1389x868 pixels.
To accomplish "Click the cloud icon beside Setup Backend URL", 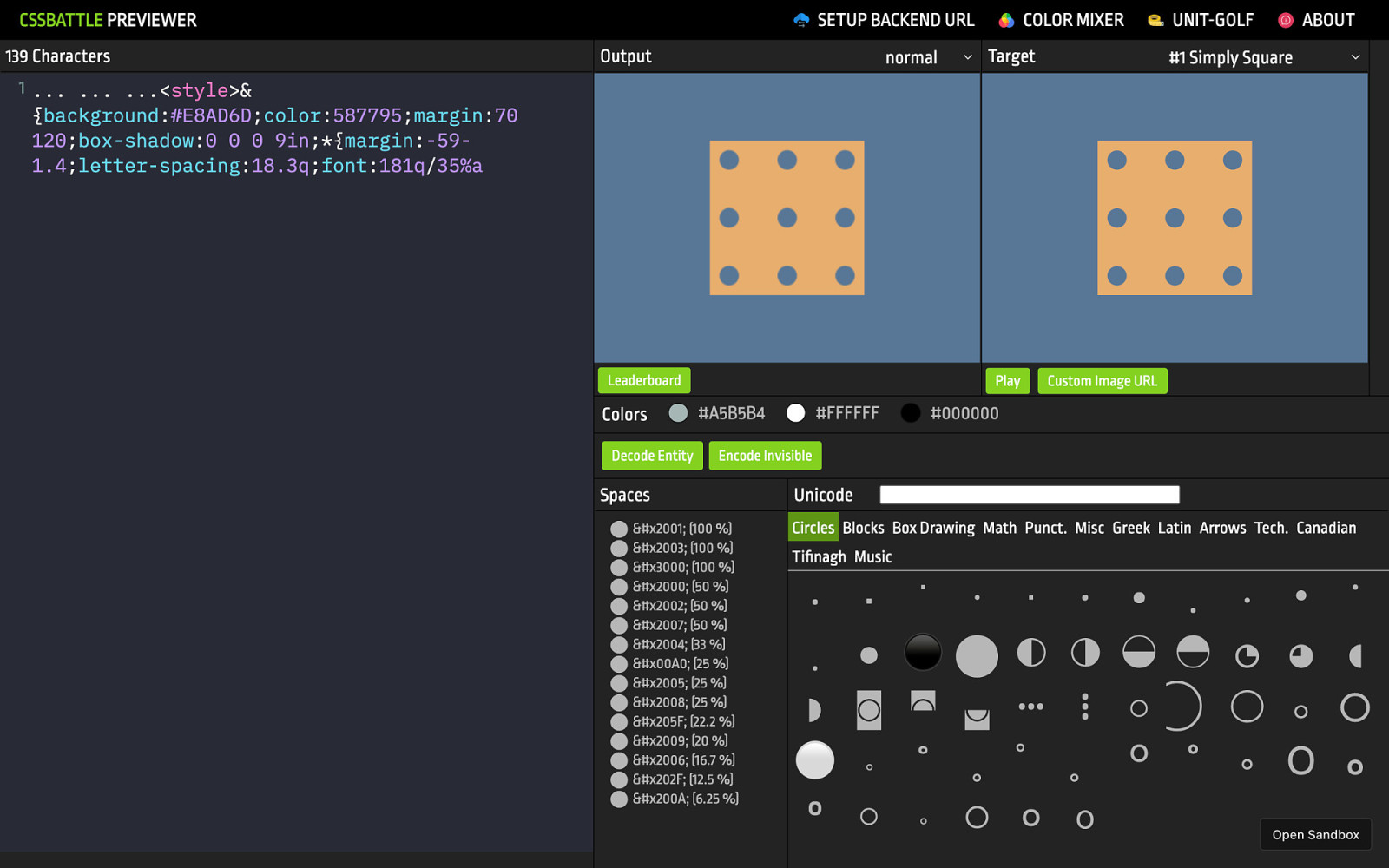I will [x=801, y=20].
